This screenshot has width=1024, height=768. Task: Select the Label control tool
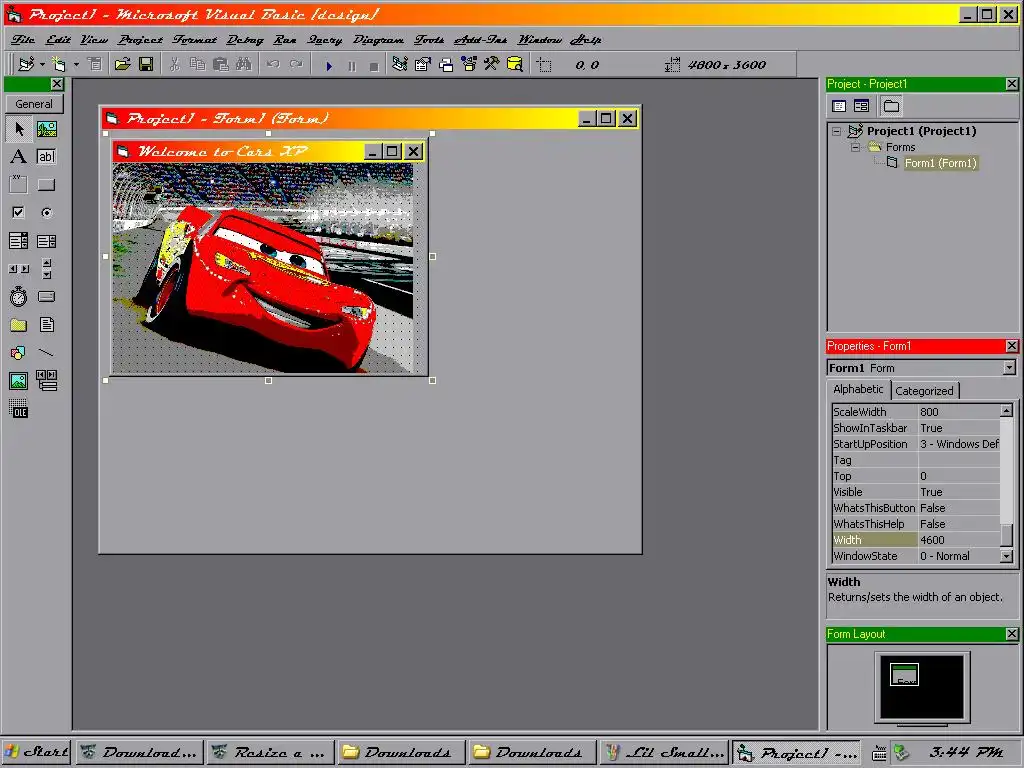coord(18,157)
